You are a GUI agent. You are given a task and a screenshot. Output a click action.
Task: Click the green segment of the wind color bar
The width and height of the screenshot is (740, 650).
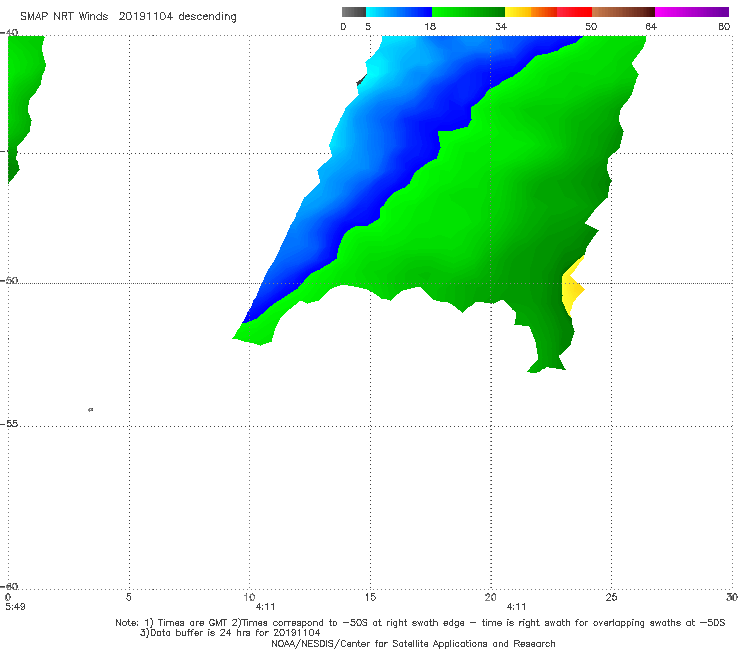(468, 12)
